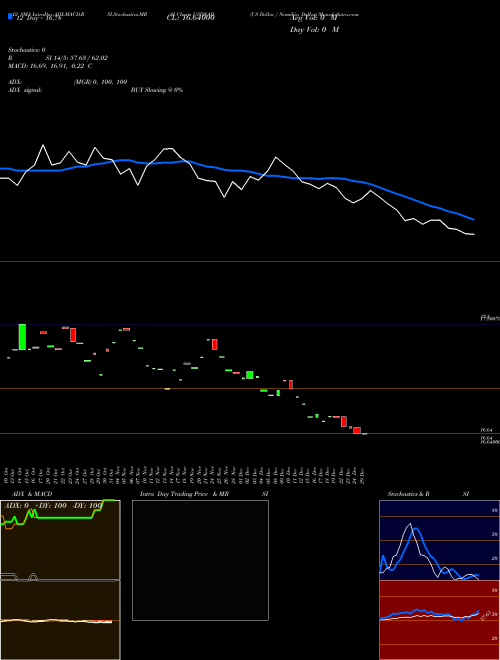Click the 'ADX: 0 +DY: 100 -DY: 100' readout
Image resolution: width=500 pixels, height=660 pixels.
coord(53,505)
